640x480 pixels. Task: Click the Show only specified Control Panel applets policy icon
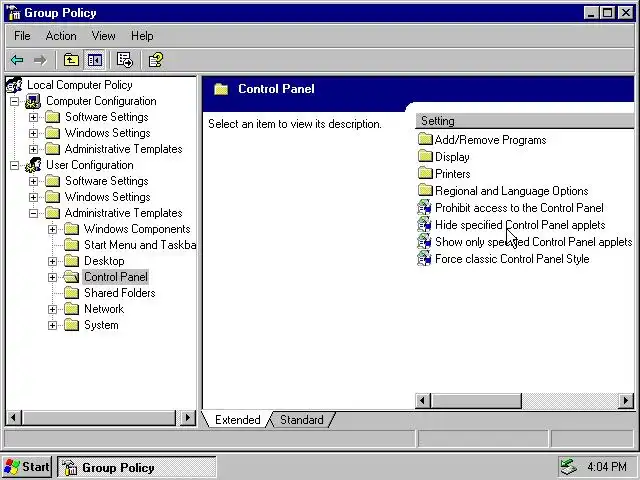[424, 242]
